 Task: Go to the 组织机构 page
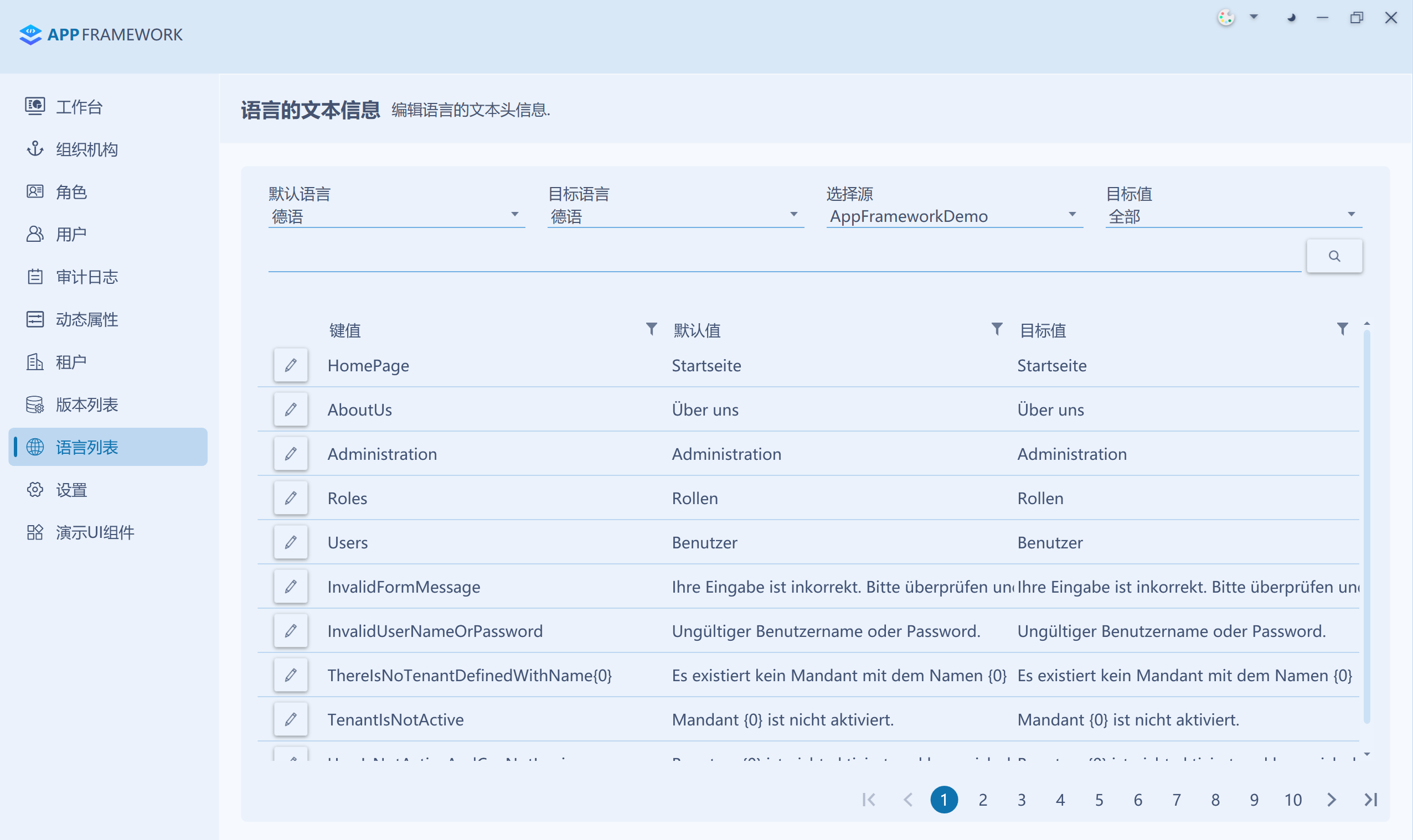[86, 149]
